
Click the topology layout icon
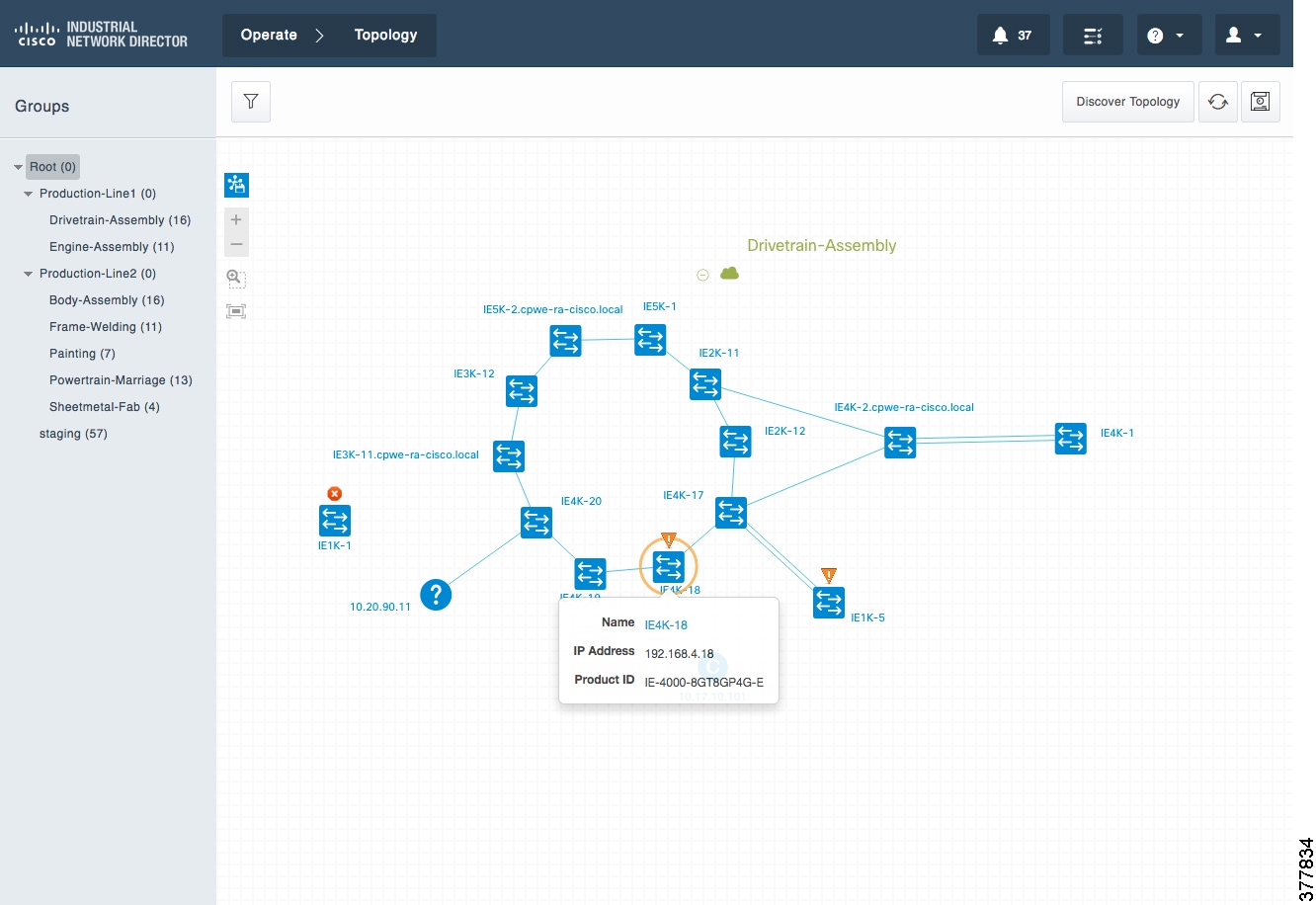pyautogui.click(x=237, y=185)
